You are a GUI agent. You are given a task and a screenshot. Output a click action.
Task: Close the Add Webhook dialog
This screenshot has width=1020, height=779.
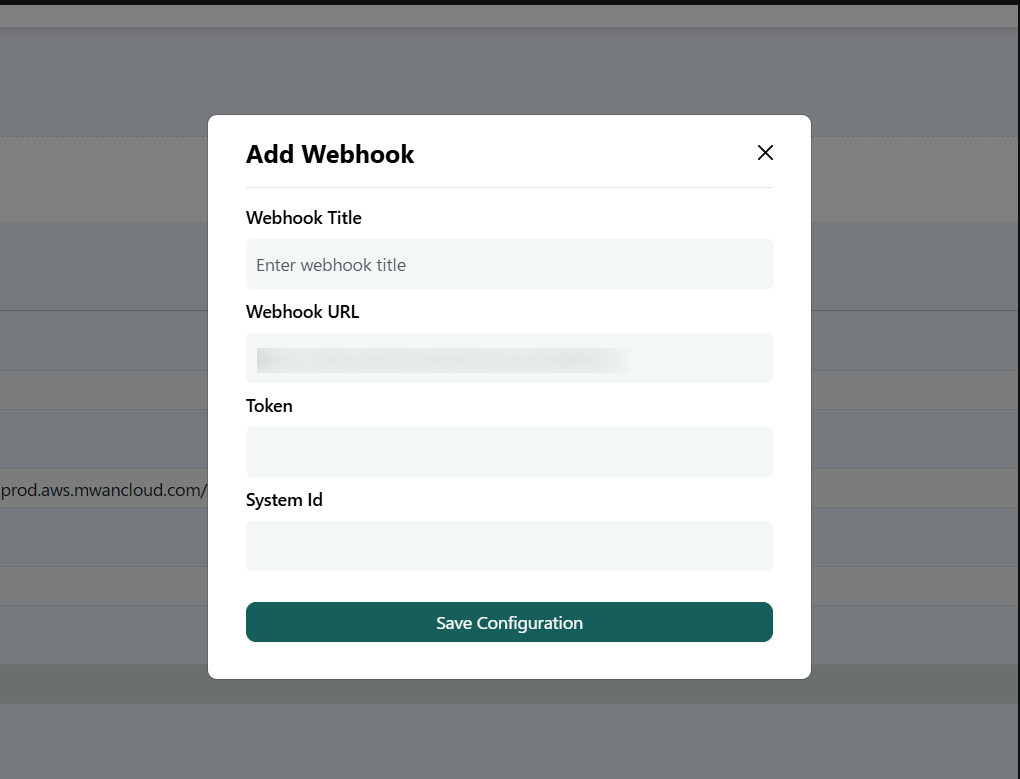tap(765, 153)
